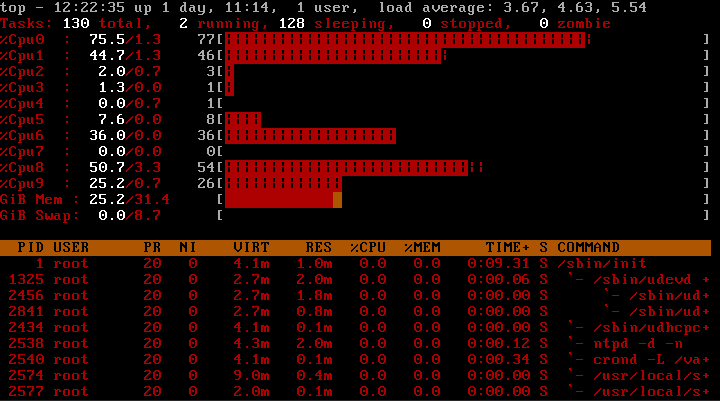Click the TIME+ column header
The width and height of the screenshot is (720, 401).
(507, 248)
